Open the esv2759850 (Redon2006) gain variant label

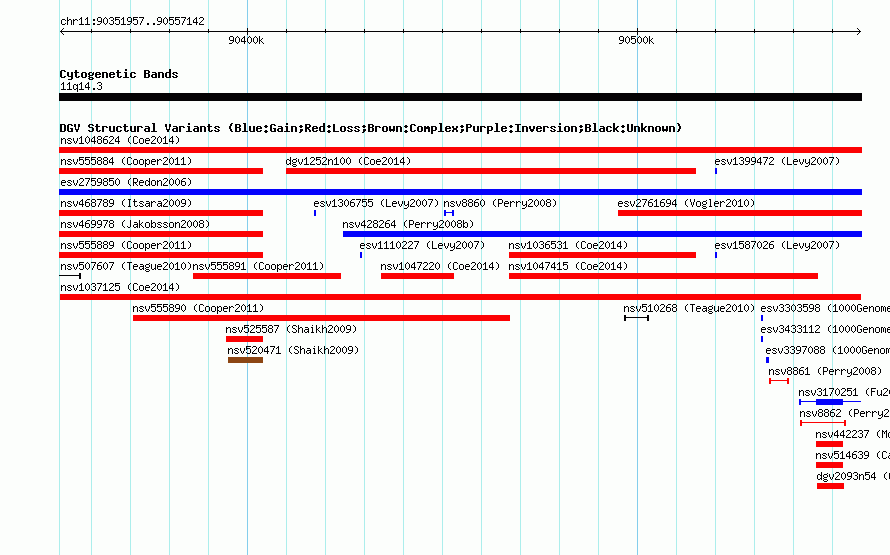coord(126,183)
